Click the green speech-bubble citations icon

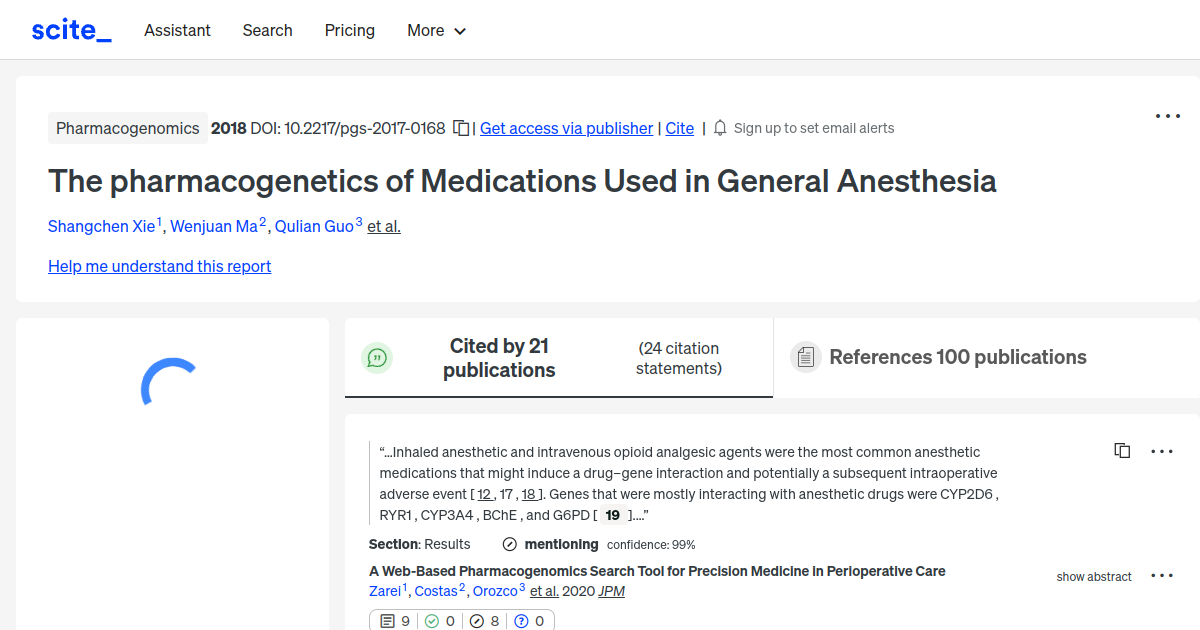pos(377,357)
